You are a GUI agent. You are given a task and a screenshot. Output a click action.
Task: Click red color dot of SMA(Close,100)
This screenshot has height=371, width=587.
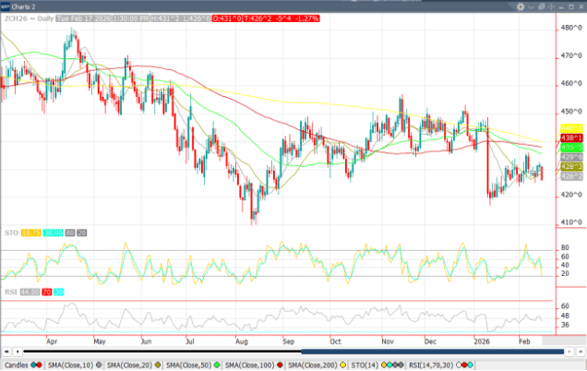(280, 365)
